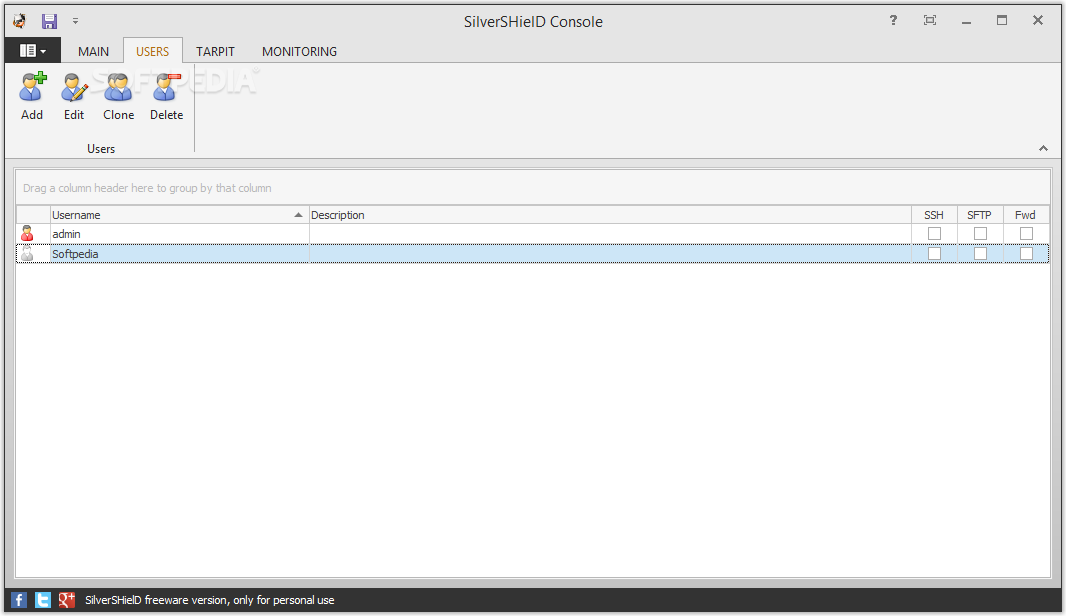Click the Softpedia user gray icon
Screen dimensions: 1066x616
tap(27, 254)
